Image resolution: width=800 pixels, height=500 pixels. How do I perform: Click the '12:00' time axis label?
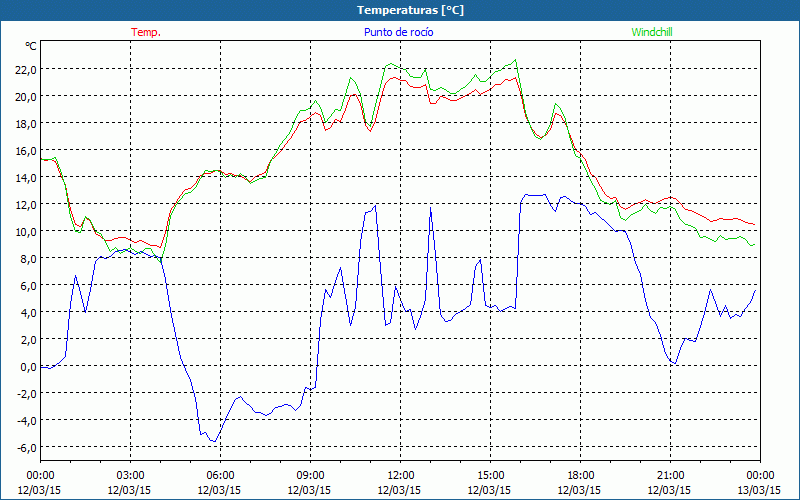[x=400, y=476]
